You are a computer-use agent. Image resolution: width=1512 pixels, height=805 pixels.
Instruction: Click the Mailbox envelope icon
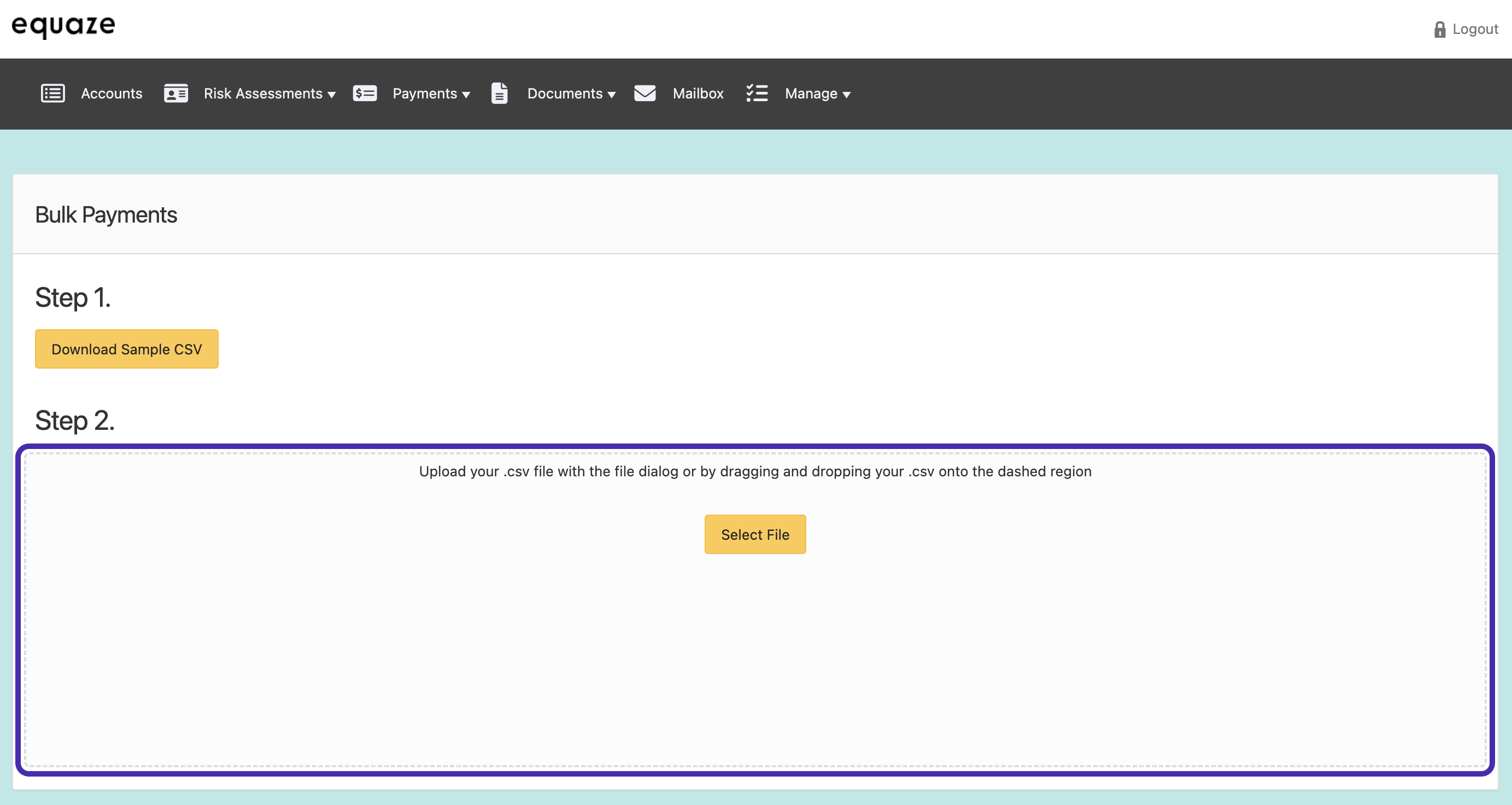click(644, 94)
